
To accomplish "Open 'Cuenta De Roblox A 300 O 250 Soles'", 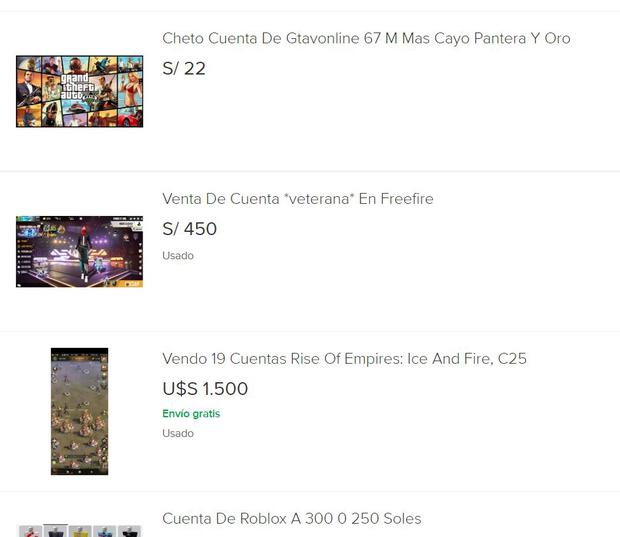I will 292,518.
